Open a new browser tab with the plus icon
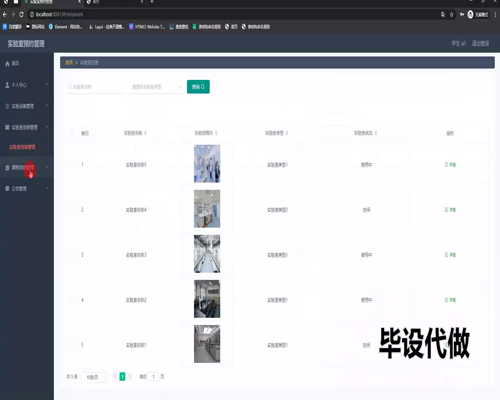The height and width of the screenshot is (400, 500). click(x=152, y=2)
